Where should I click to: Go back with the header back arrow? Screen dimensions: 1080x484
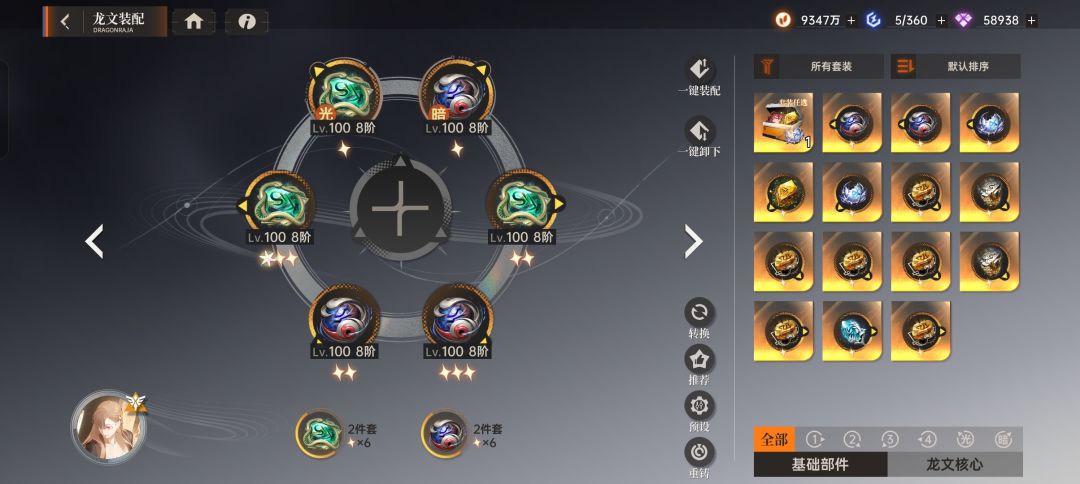65,21
